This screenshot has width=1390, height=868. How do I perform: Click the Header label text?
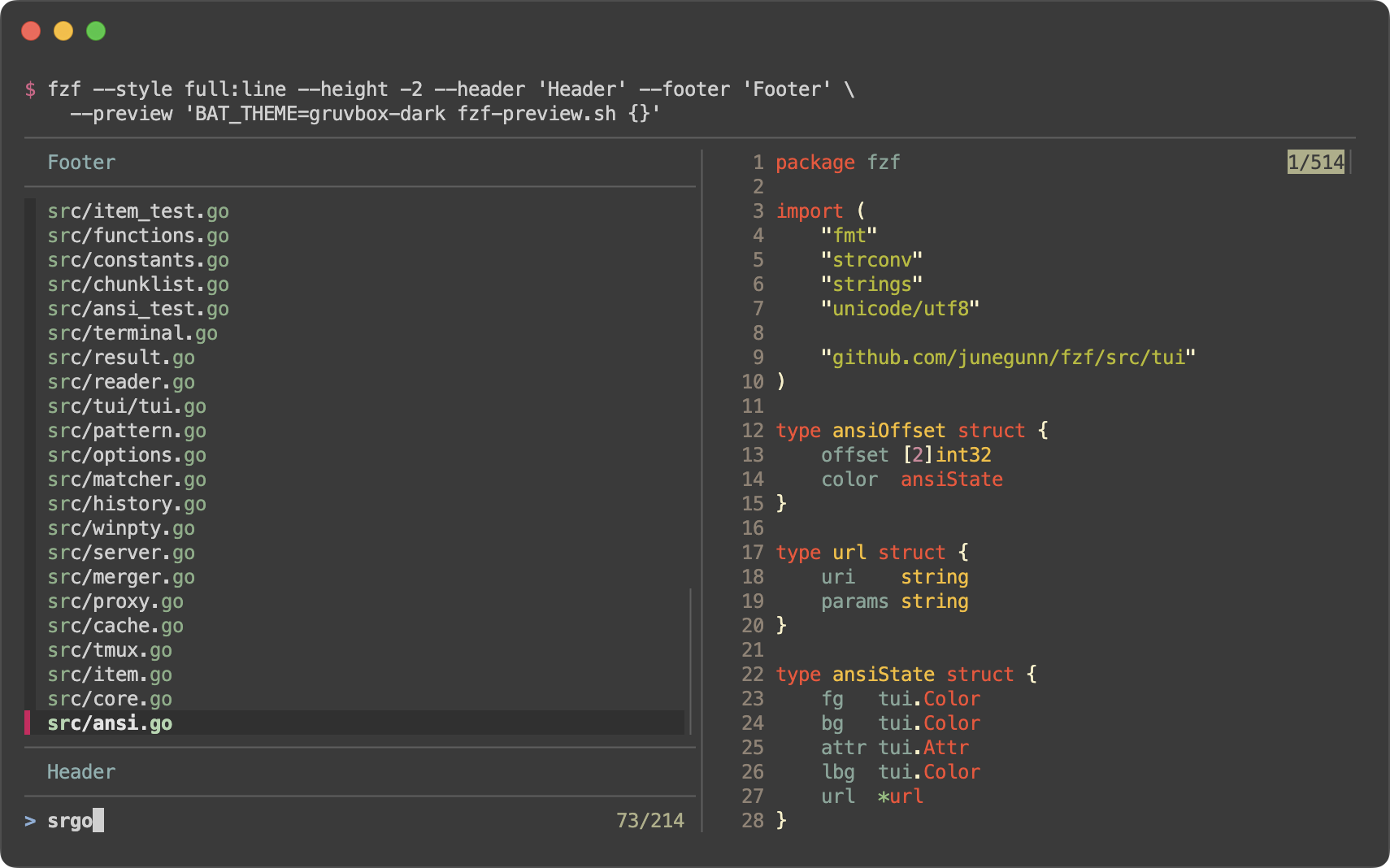tap(81, 772)
